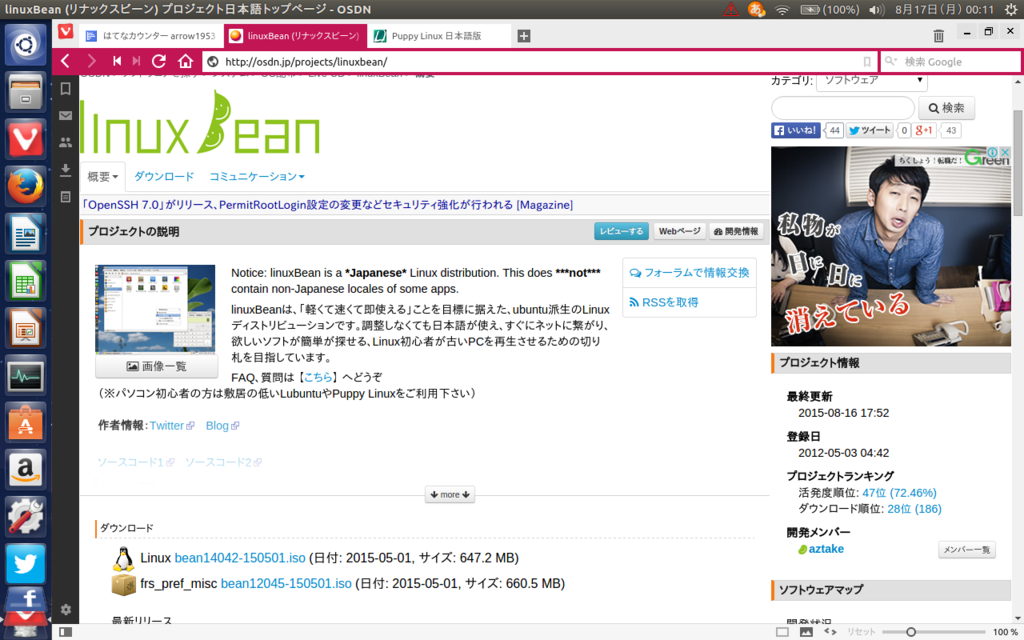
Task: Open Ubuntu Dash launcher
Action: 25,44
